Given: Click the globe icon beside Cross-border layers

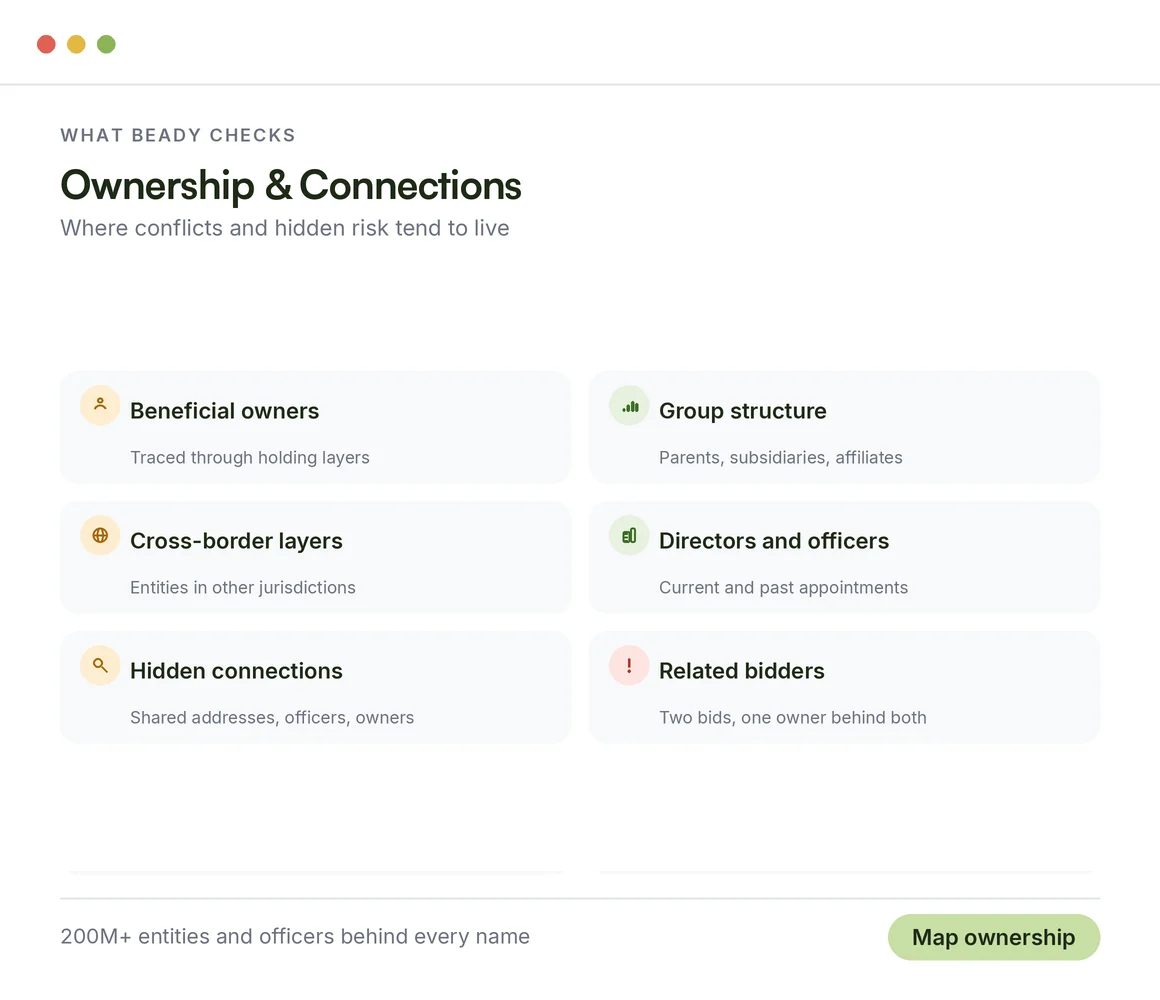Looking at the screenshot, I should pos(100,535).
